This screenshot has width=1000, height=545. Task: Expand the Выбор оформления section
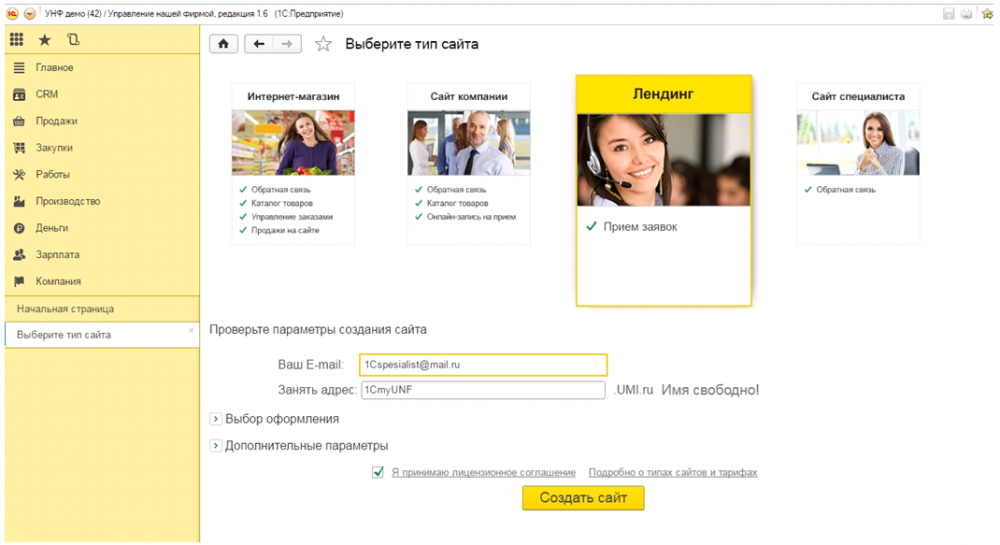pos(215,419)
